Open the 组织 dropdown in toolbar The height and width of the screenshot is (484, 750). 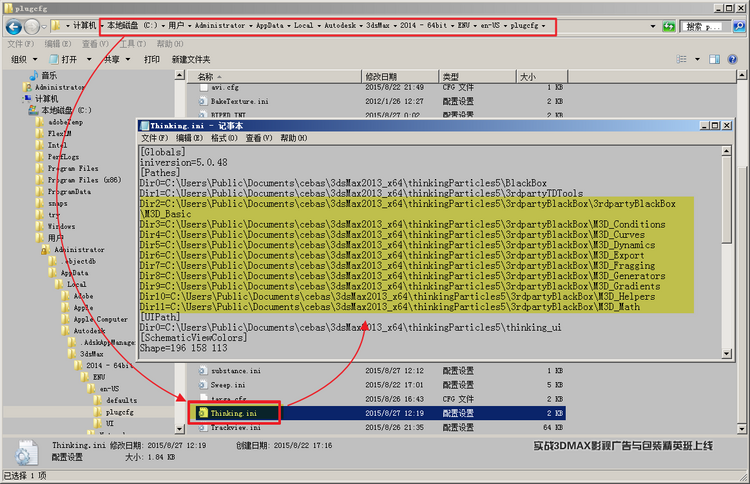(24, 59)
